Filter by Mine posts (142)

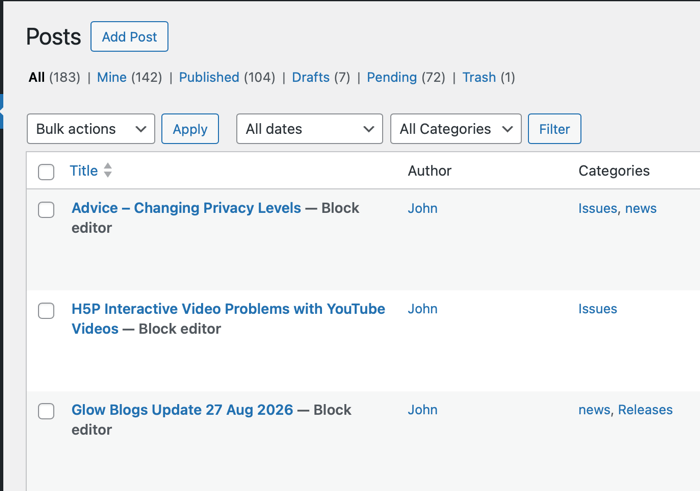129,77
